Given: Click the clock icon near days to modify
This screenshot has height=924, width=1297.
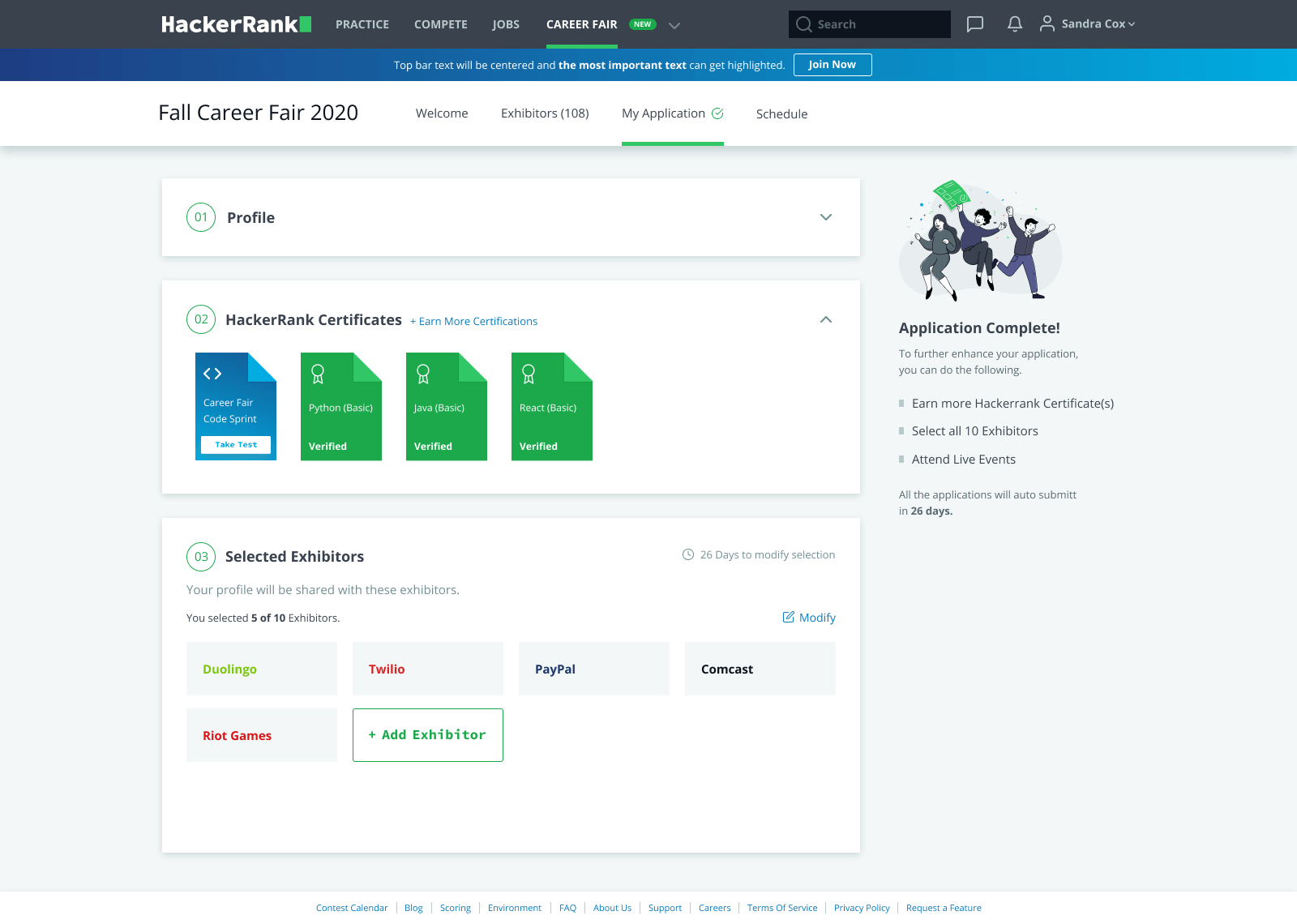Looking at the screenshot, I should point(688,554).
